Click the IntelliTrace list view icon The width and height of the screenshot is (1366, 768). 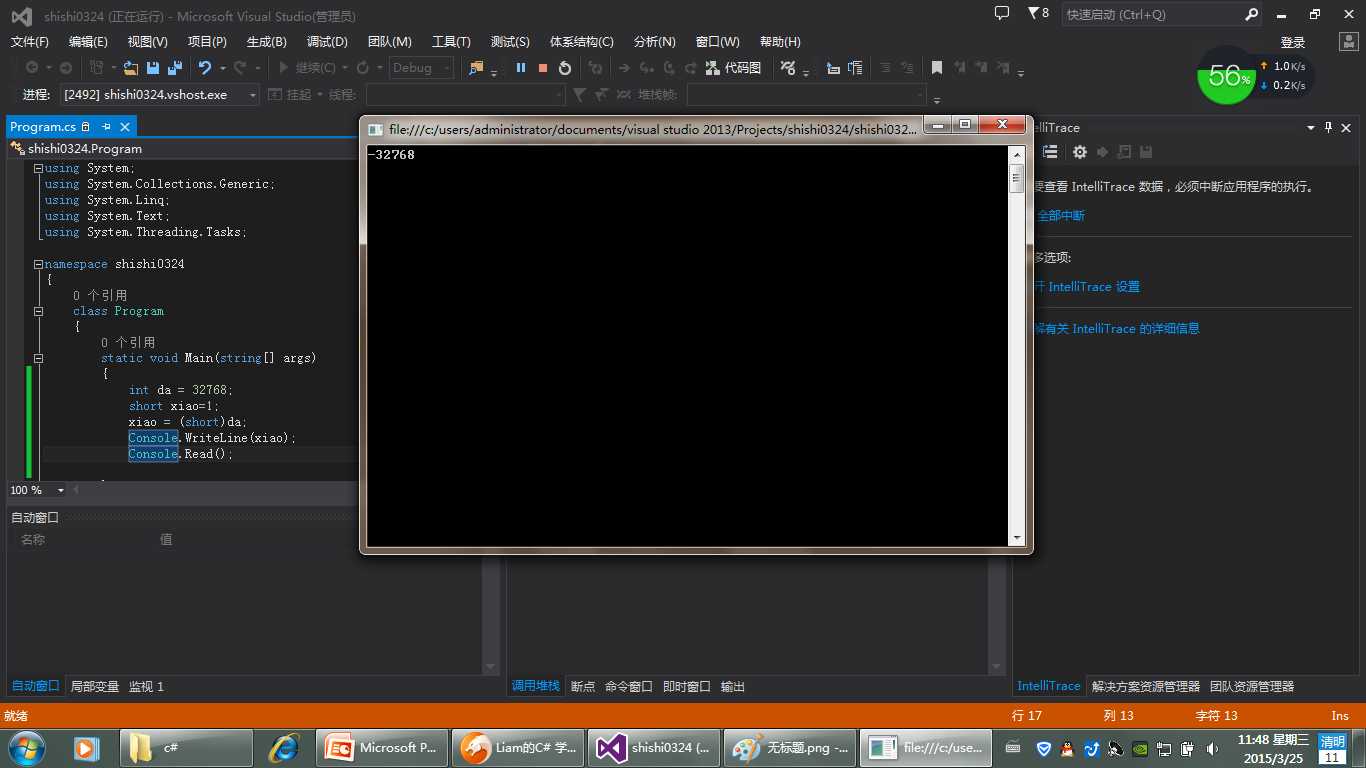tap(1050, 152)
